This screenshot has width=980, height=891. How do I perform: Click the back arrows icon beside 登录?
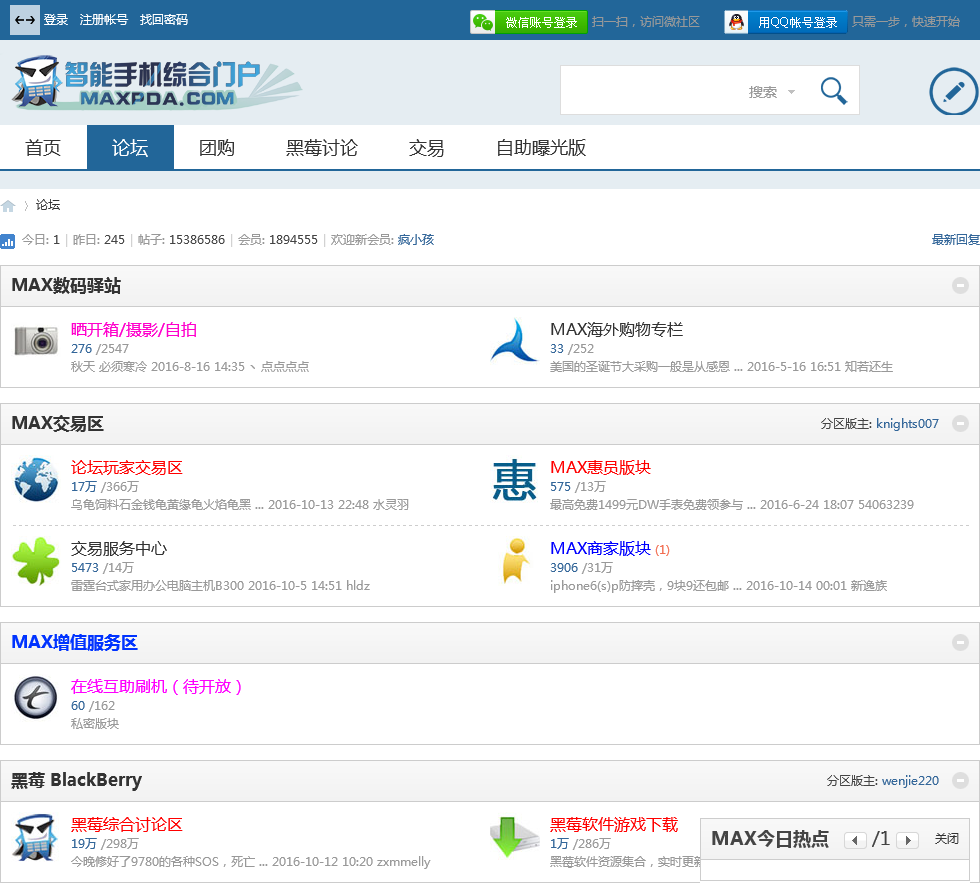coord(25,20)
